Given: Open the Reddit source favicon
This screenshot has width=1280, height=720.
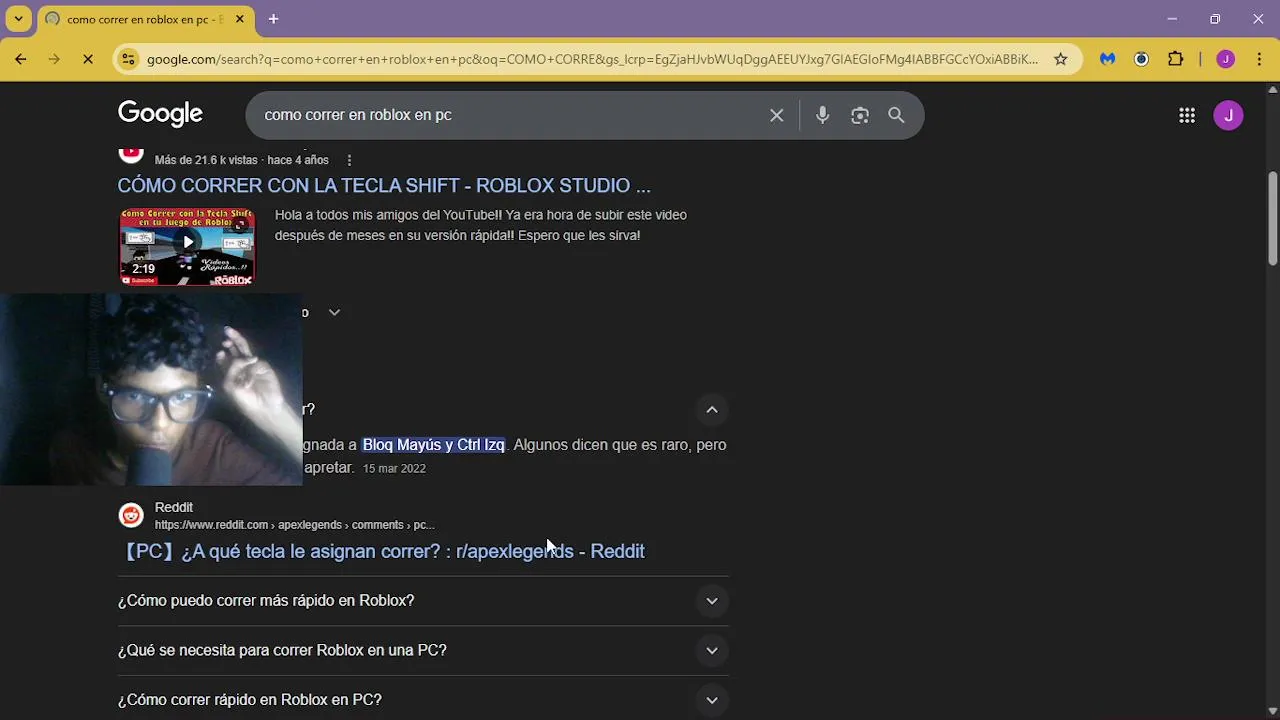Looking at the screenshot, I should click(131, 515).
